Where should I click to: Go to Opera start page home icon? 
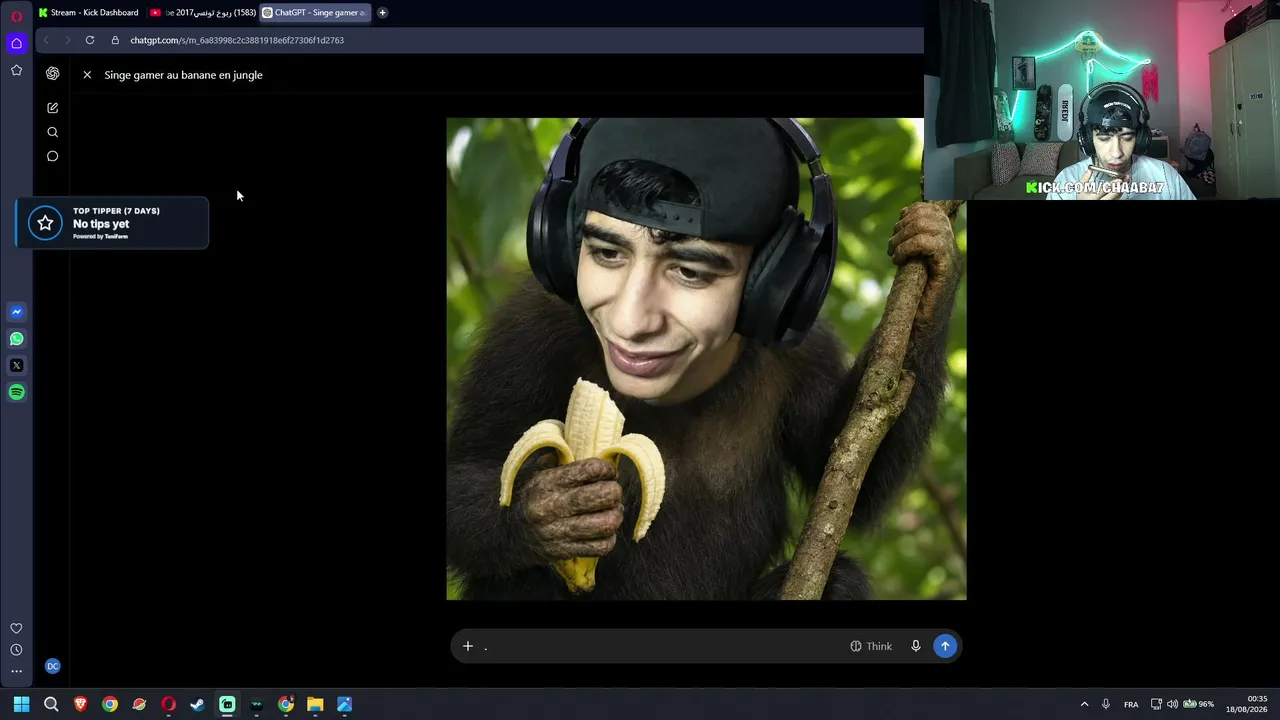16,43
